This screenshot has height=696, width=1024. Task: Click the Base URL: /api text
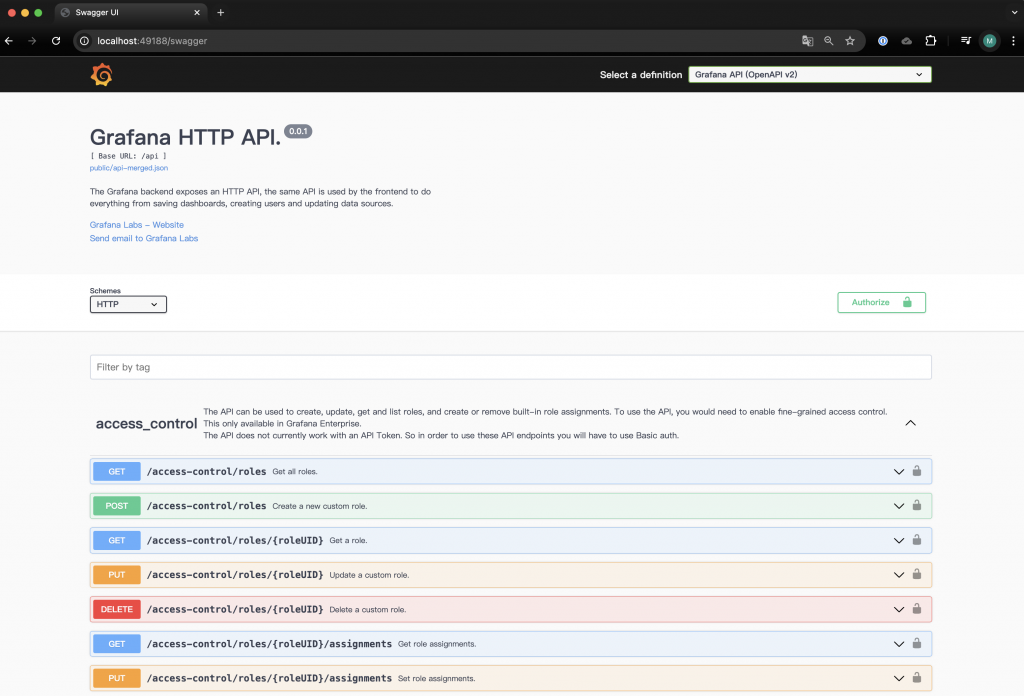click(x=128, y=156)
